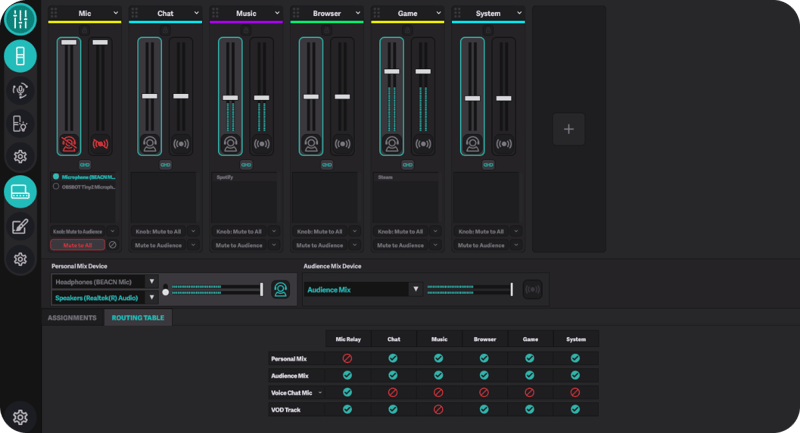Click the muted headphone icon on Mic channel
This screenshot has height=433, width=800.
coord(69,143)
